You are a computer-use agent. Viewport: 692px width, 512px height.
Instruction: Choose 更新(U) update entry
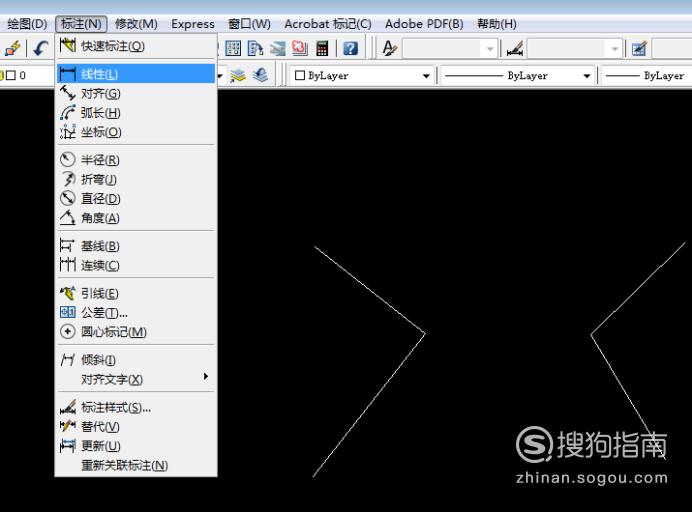(x=136, y=446)
